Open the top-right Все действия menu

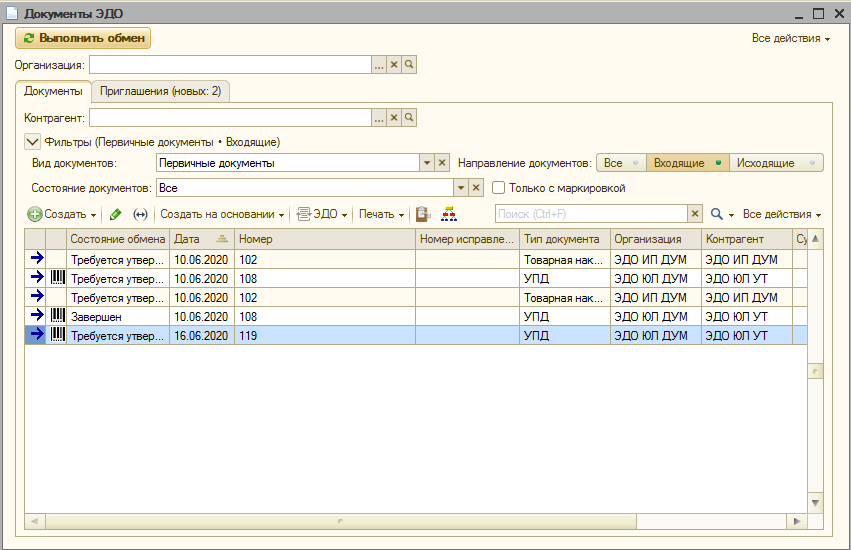pos(791,39)
